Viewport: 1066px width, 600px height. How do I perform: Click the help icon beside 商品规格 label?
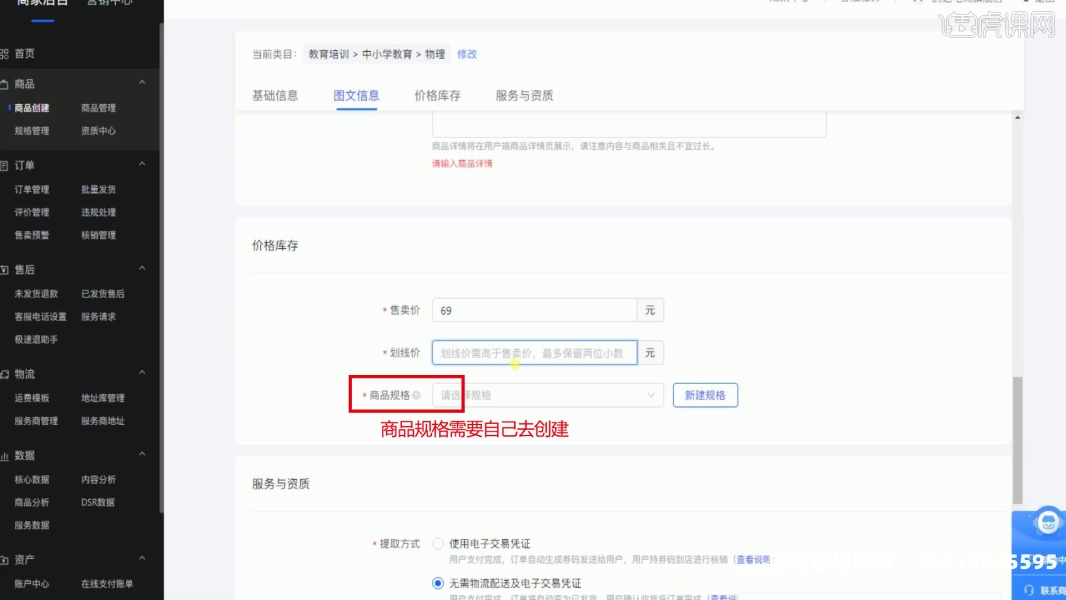(x=416, y=396)
